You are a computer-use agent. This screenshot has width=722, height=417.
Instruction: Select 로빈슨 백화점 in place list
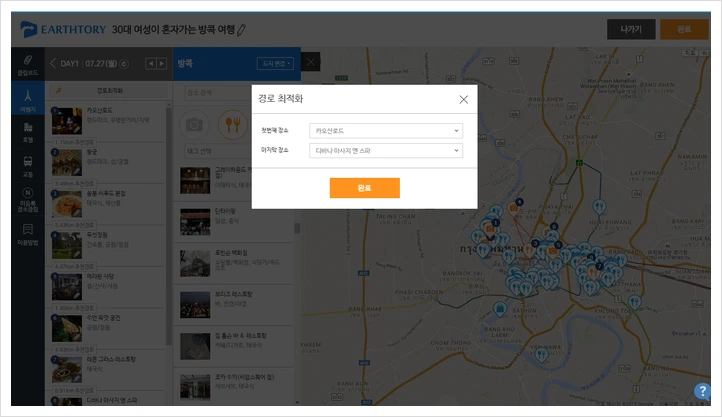233,263
